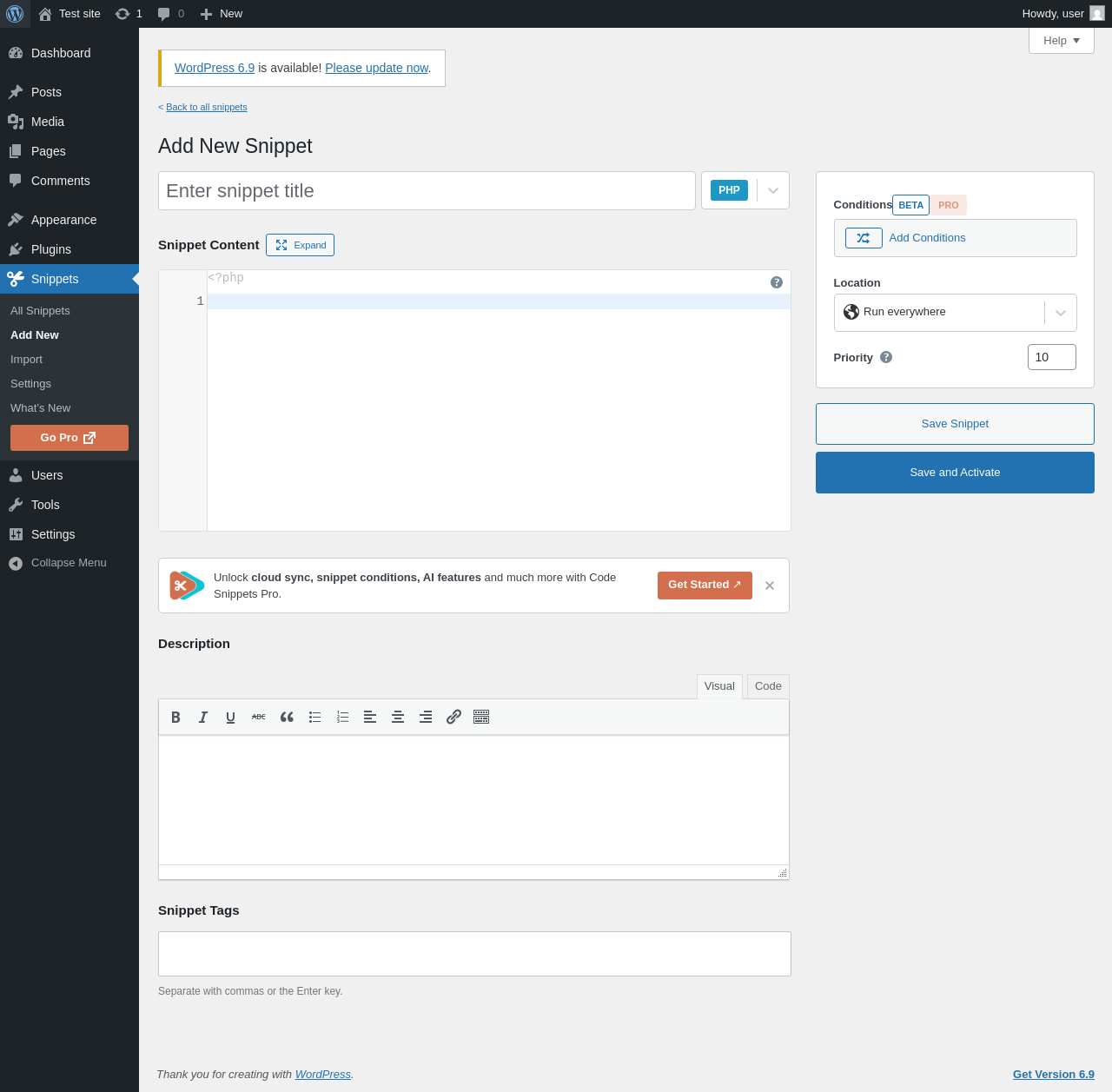1112x1092 pixels.
Task: Switch to the Code editor tab
Action: click(x=768, y=686)
